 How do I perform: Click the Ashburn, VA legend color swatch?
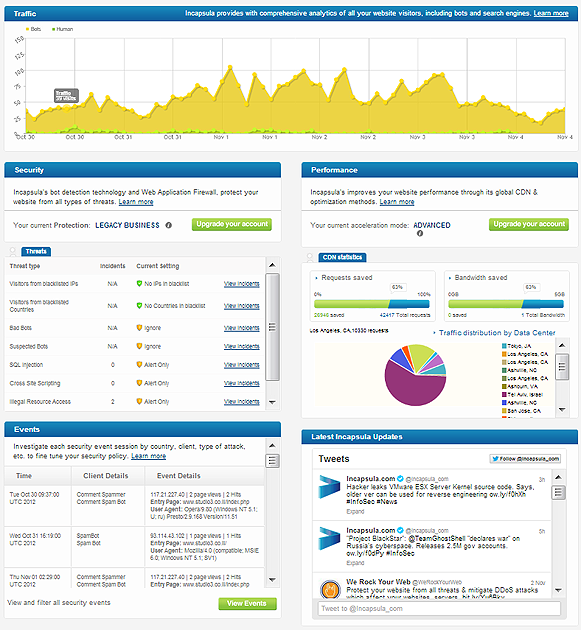(x=504, y=387)
